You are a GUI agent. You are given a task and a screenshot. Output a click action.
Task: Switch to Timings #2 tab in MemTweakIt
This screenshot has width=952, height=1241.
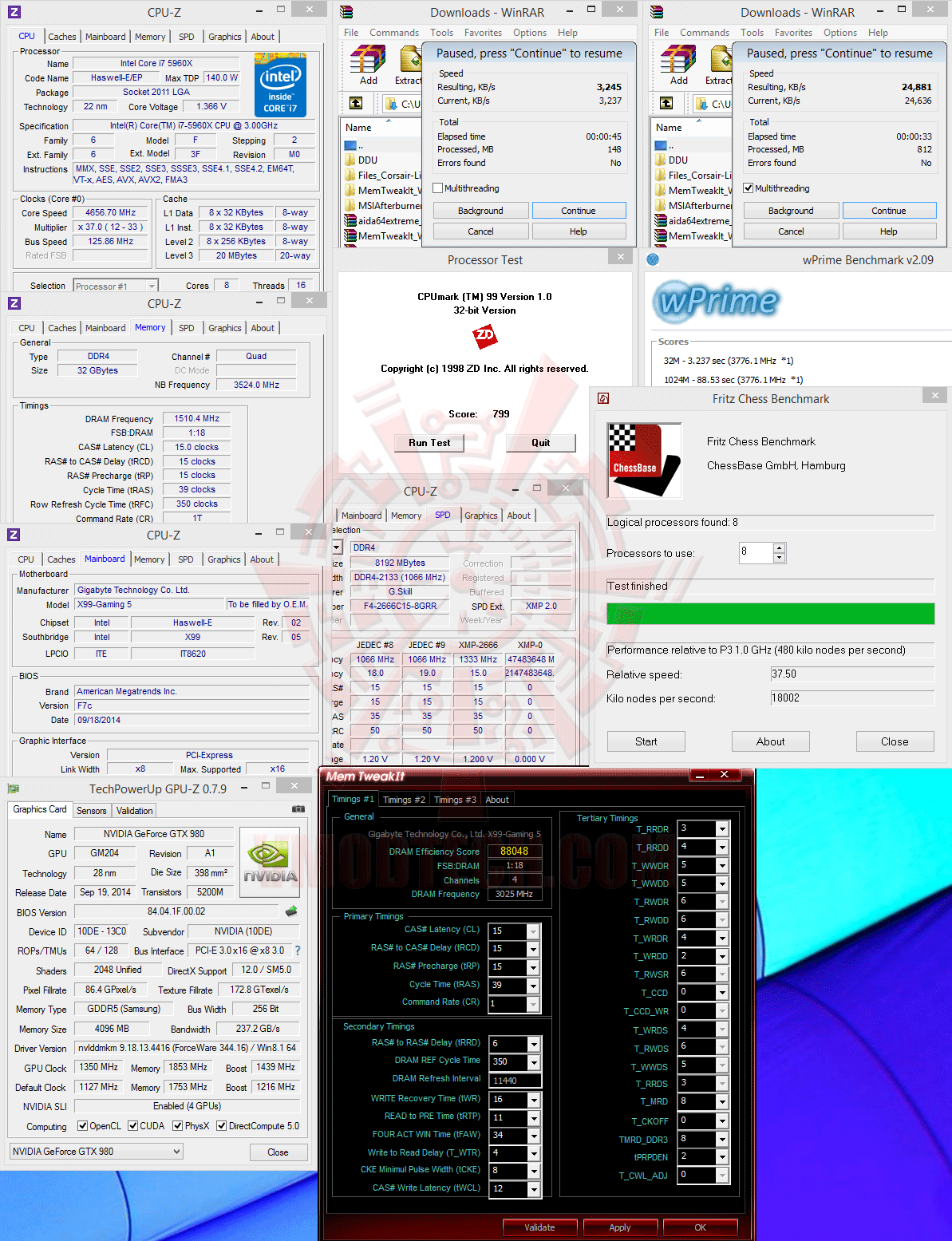pyautogui.click(x=404, y=800)
